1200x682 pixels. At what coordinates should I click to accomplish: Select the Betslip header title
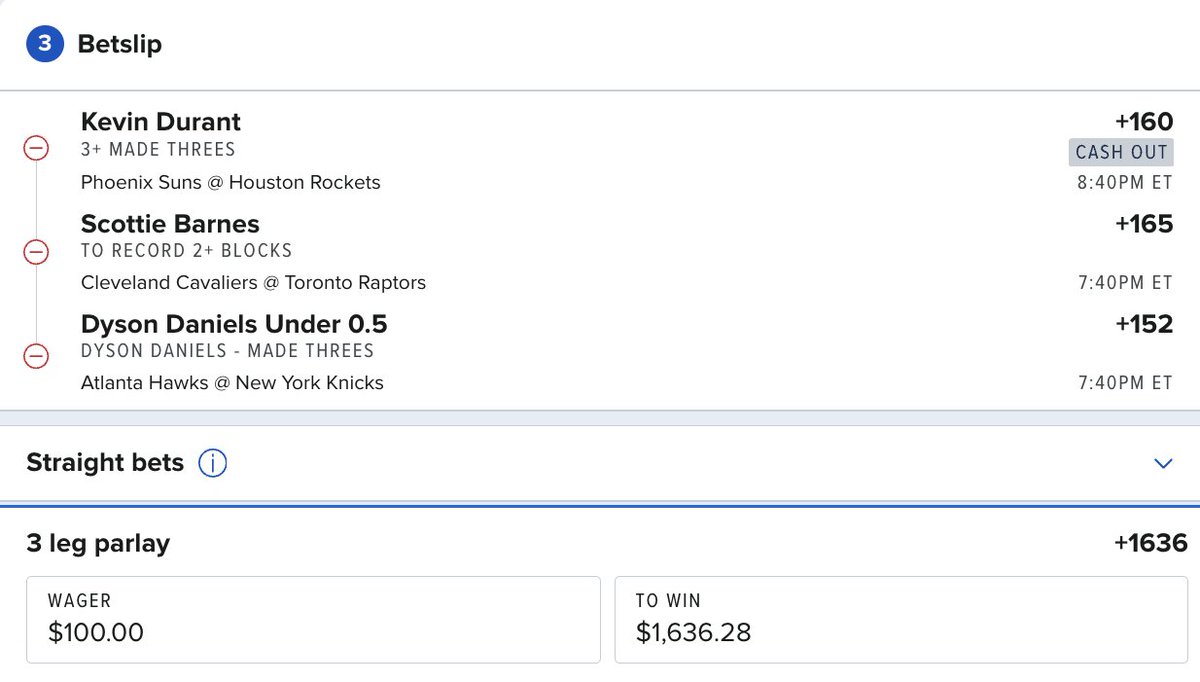119,45
